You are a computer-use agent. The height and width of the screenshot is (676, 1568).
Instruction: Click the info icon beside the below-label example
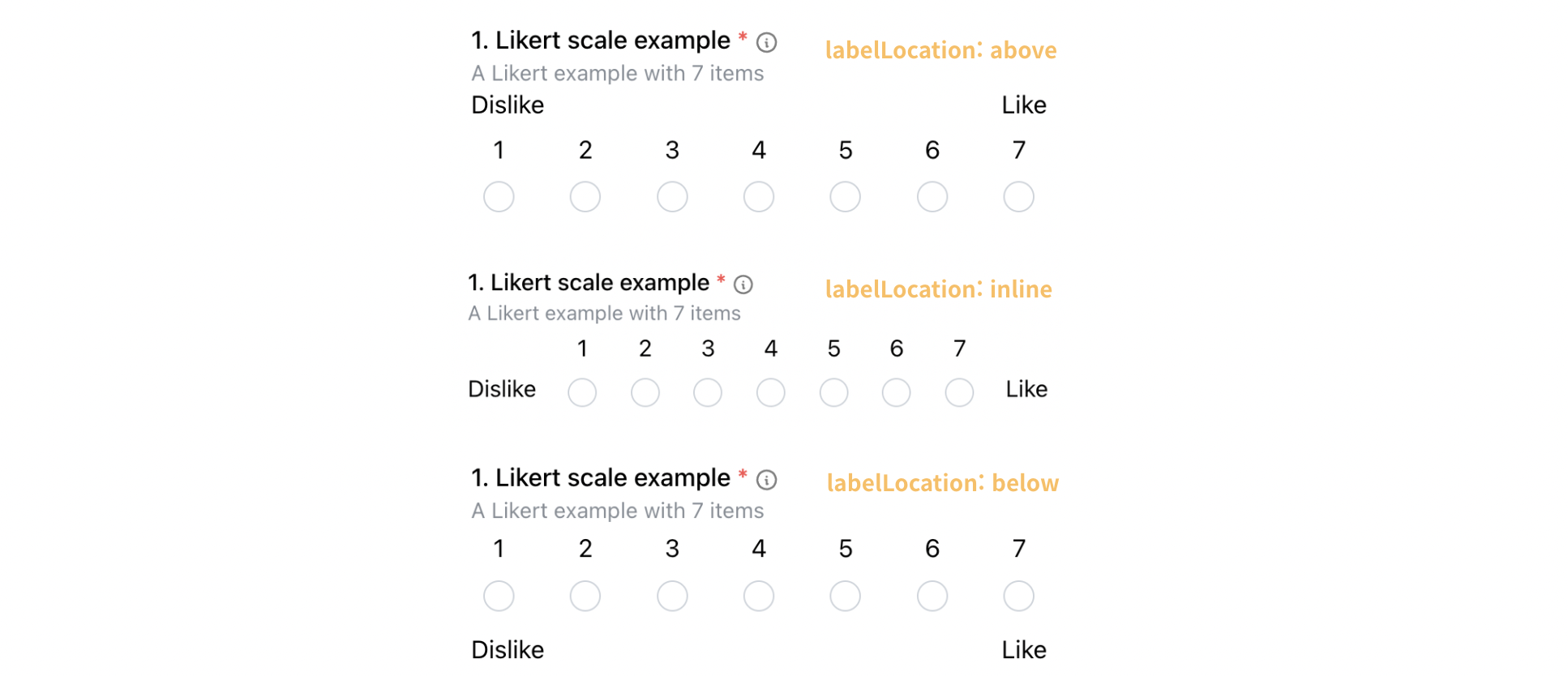(765, 480)
